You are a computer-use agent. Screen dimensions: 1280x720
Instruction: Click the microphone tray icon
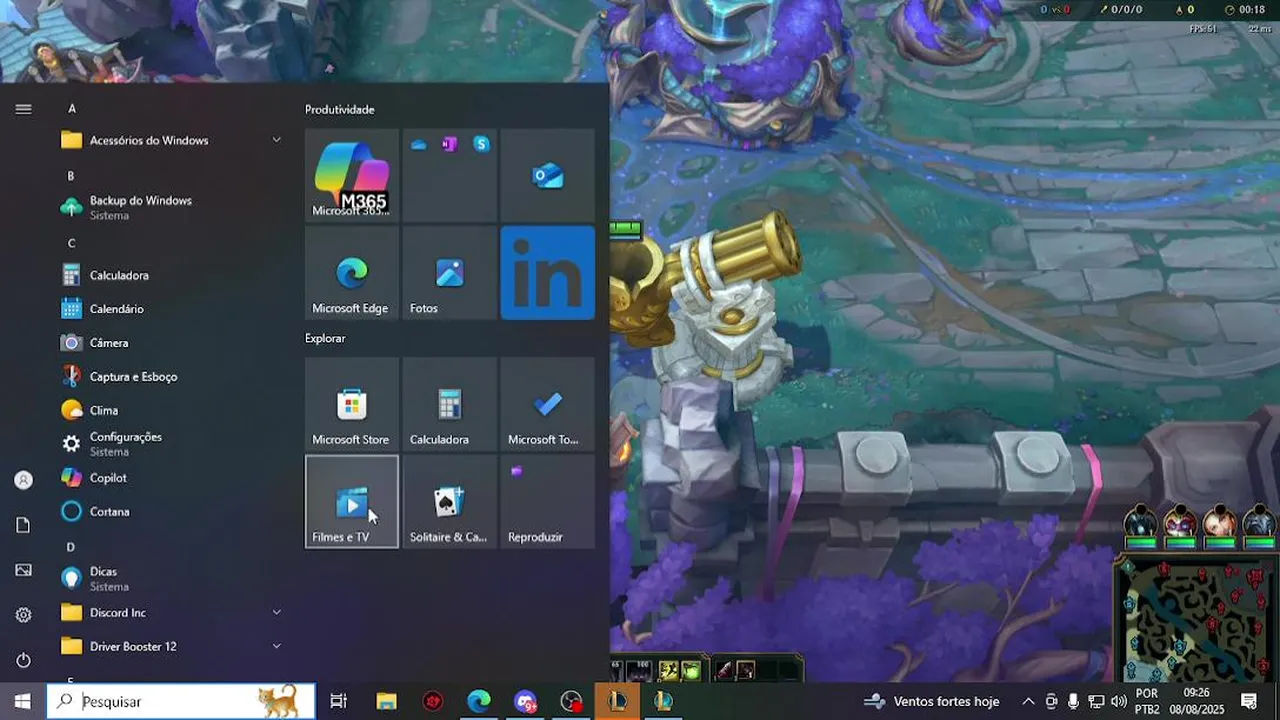[x=1073, y=701]
